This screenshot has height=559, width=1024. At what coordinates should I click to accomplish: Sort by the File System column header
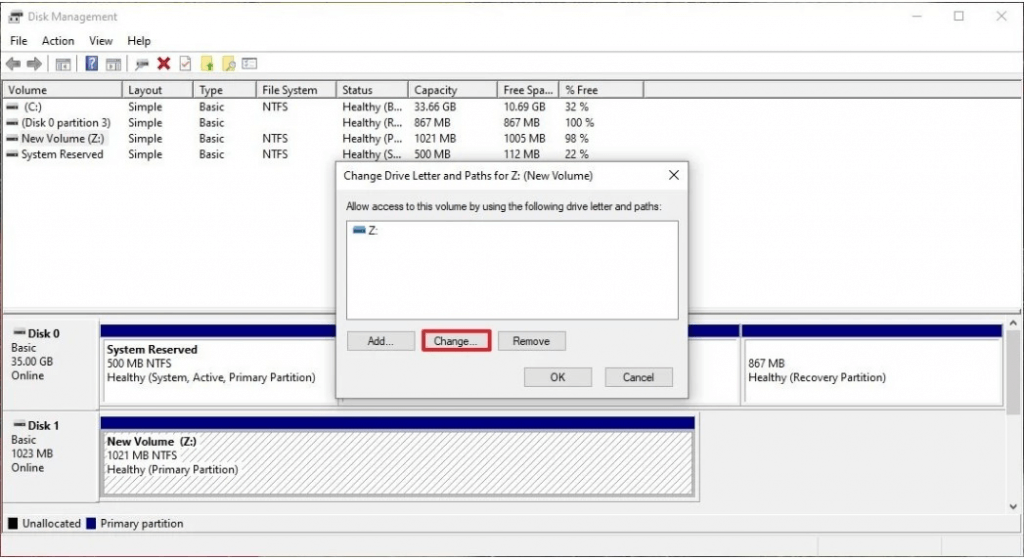tap(296, 90)
